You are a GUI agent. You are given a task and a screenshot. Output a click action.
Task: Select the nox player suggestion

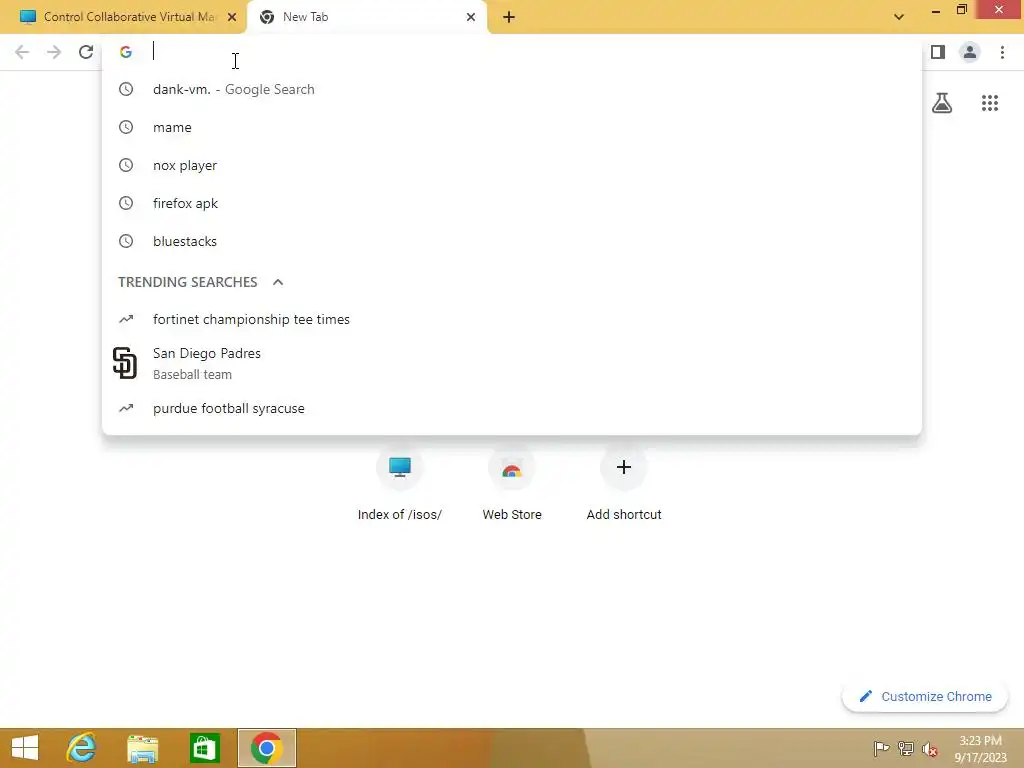tap(512, 165)
